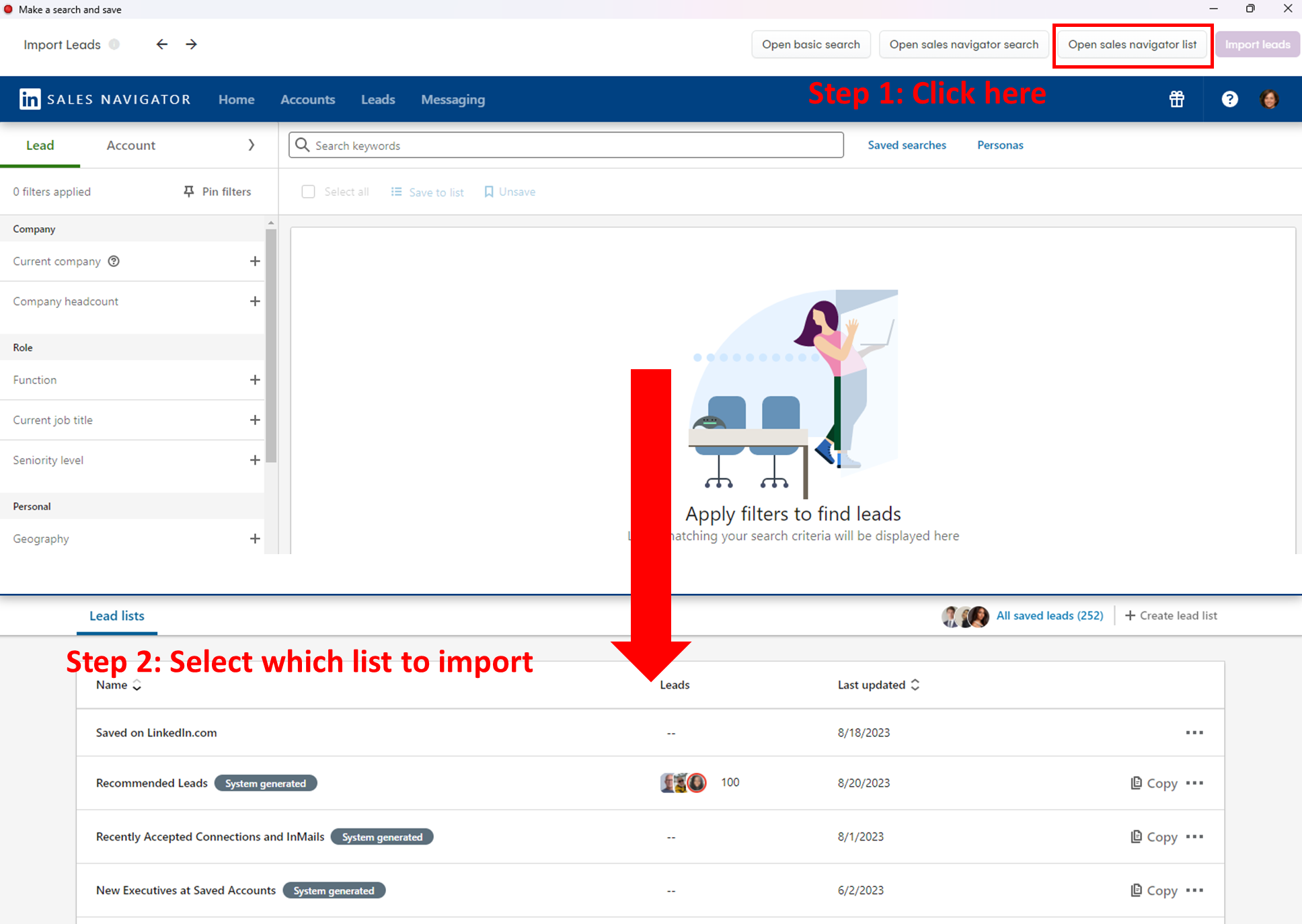Click Open sales navigator list button
The width and height of the screenshot is (1302, 924).
1132,44
